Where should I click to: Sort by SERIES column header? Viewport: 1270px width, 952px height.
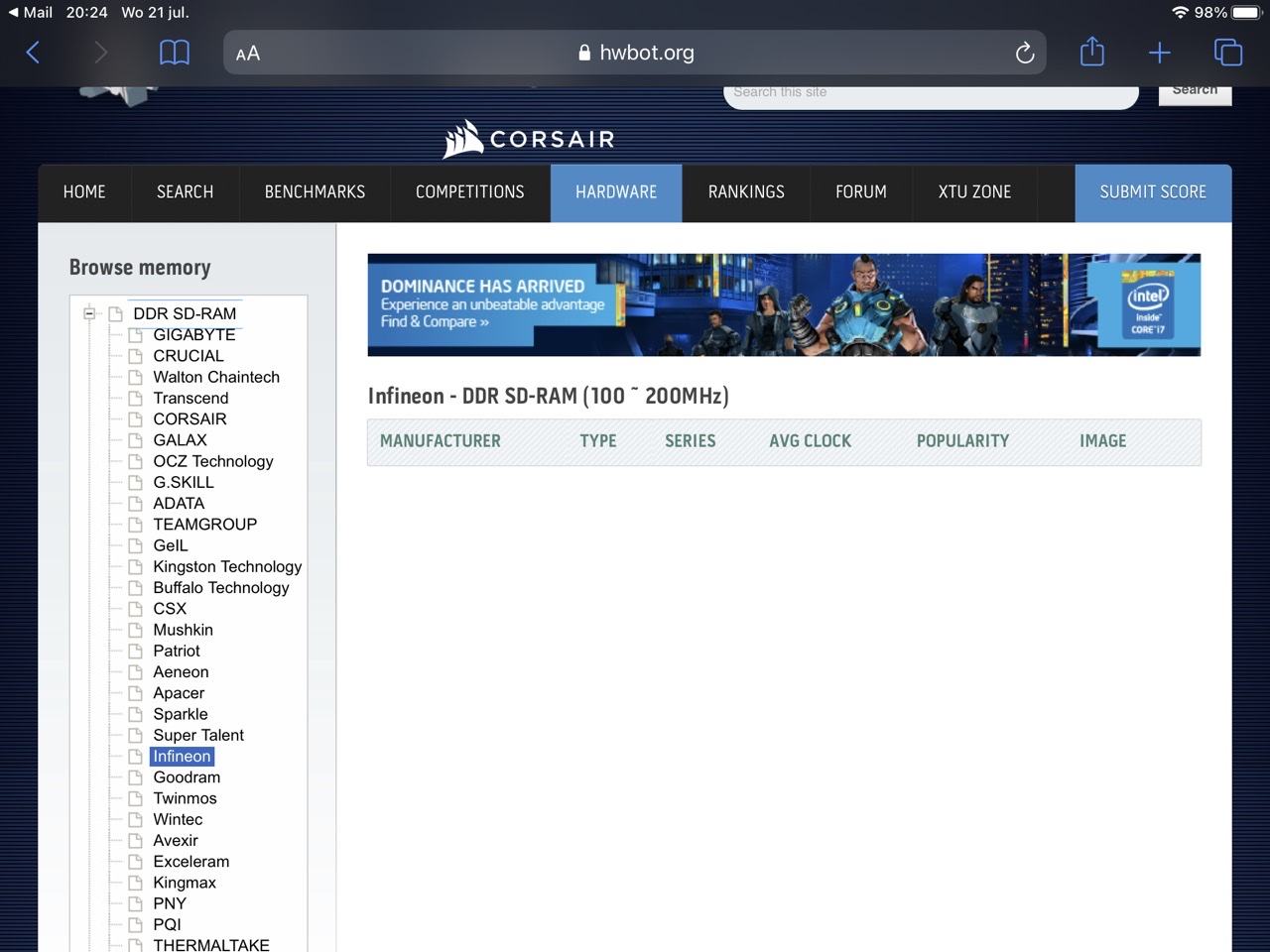click(691, 441)
